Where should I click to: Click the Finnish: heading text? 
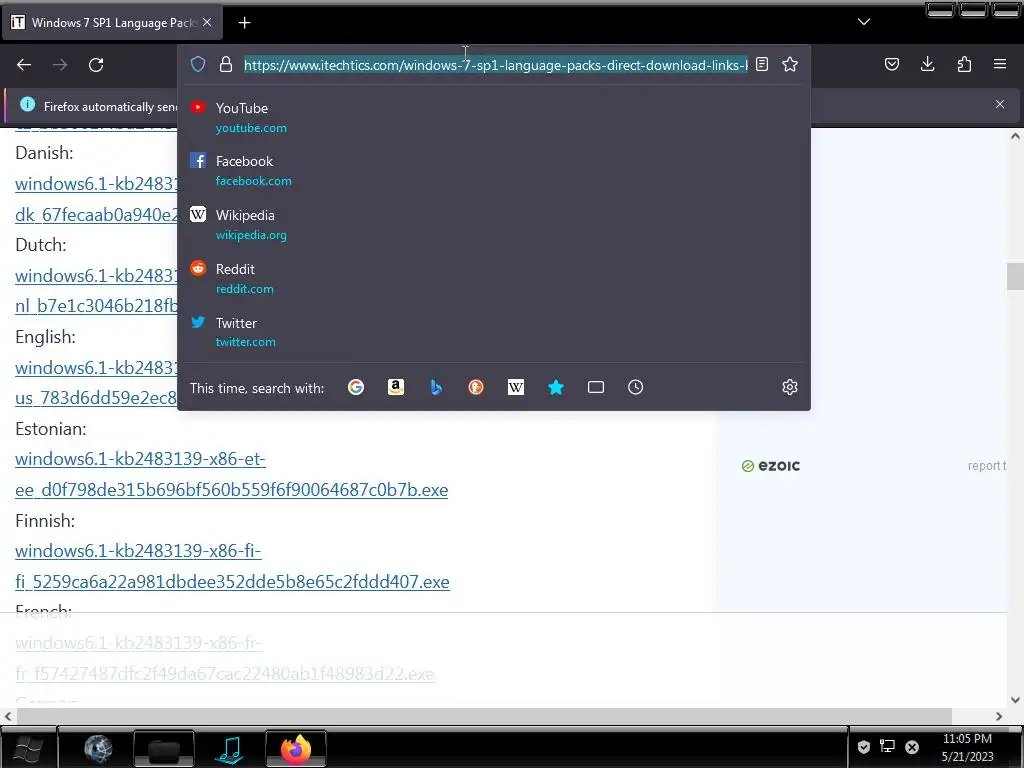pyautogui.click(x=44, y=520)
